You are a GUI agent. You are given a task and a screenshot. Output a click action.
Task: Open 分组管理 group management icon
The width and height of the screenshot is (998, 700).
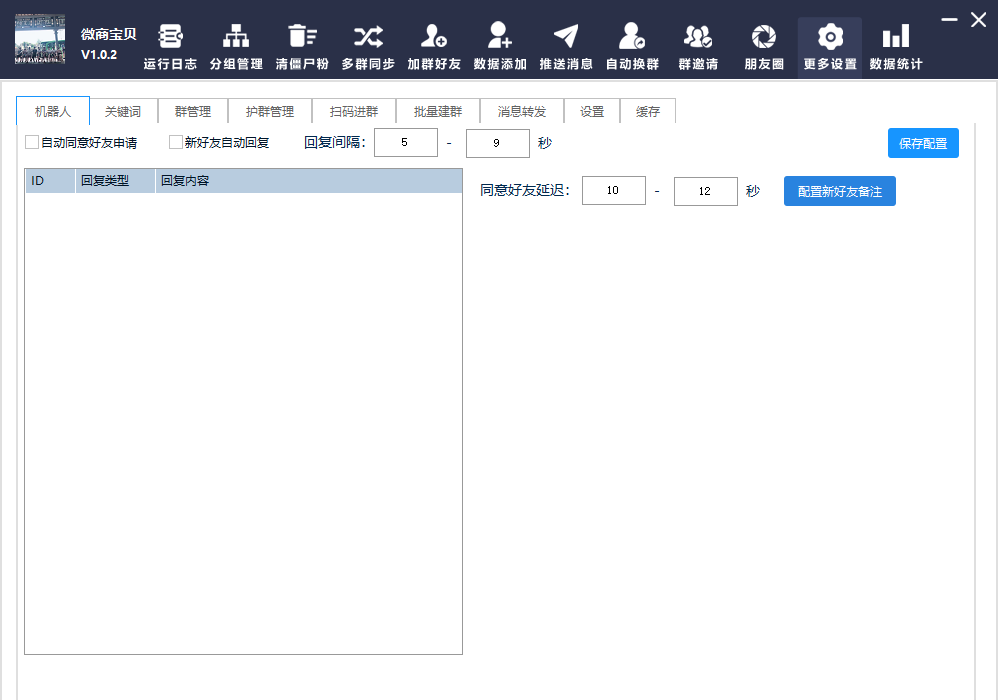(x=236, y=38)
